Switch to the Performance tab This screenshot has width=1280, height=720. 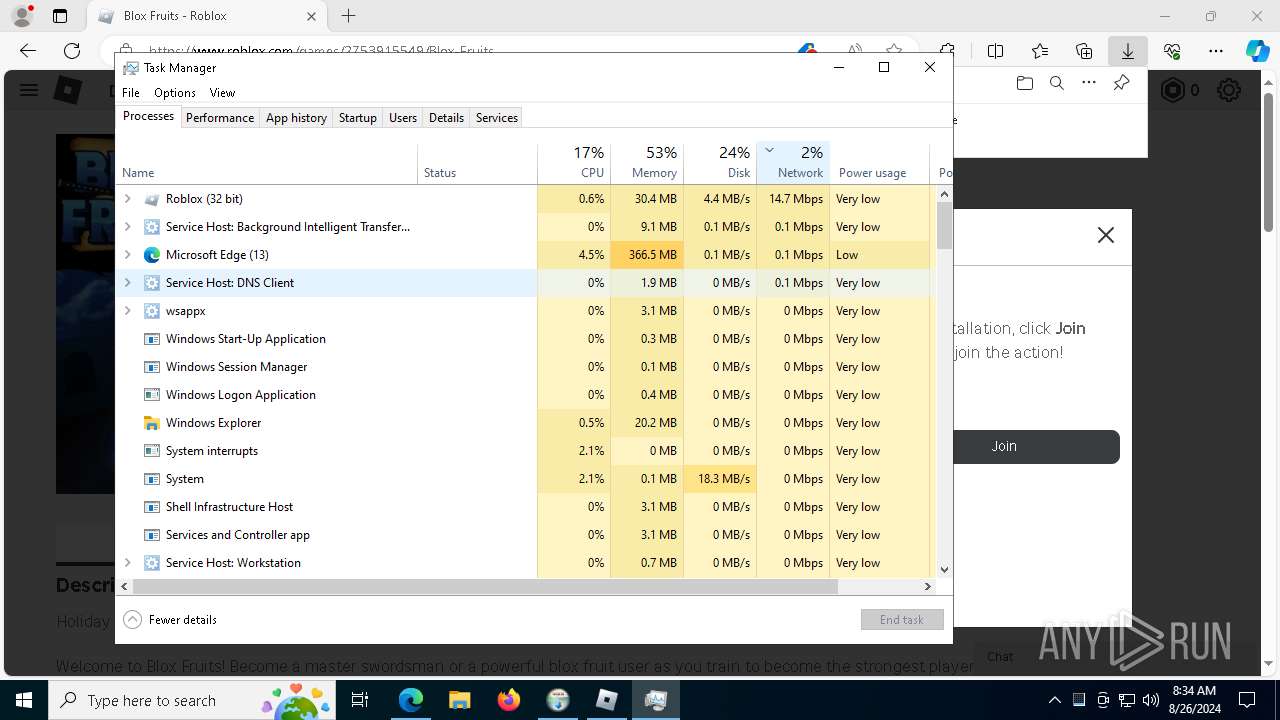point(220,117)
